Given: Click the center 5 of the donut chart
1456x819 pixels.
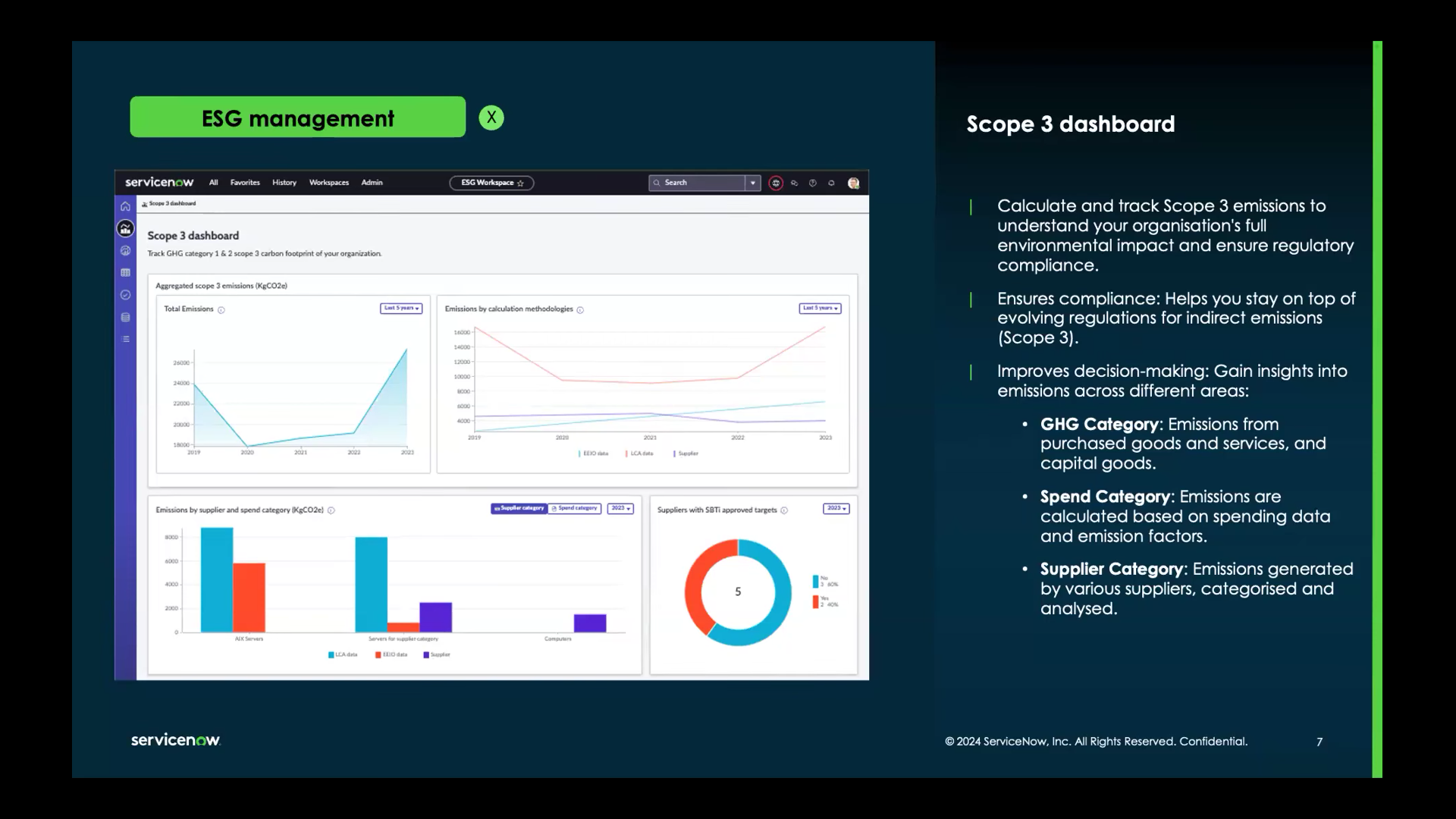Looking at the screenshot, I should pos(738,592).
